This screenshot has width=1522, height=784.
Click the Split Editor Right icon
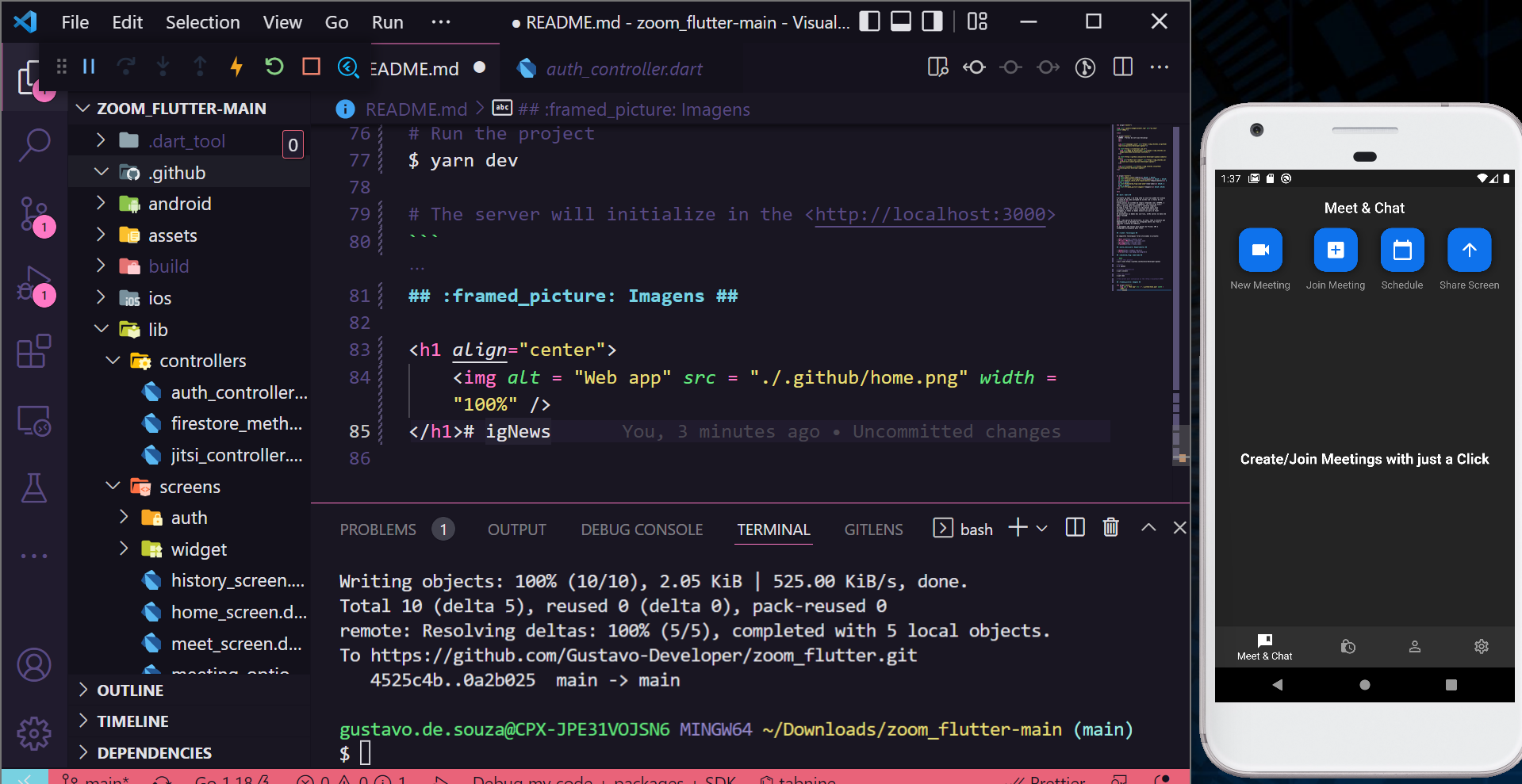coord(1123,67)
